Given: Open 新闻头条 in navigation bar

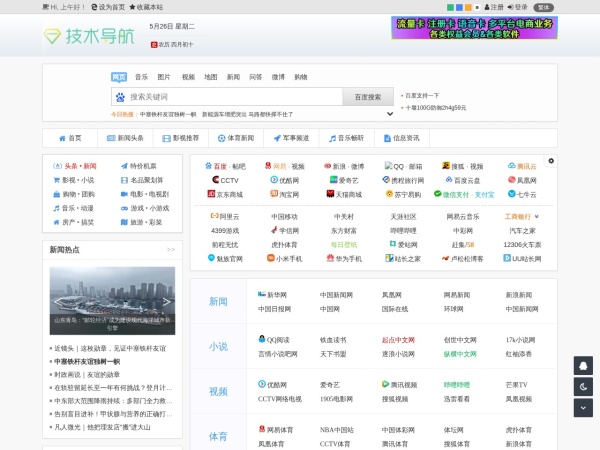Looking at the screenshot, I should point(125,138).
